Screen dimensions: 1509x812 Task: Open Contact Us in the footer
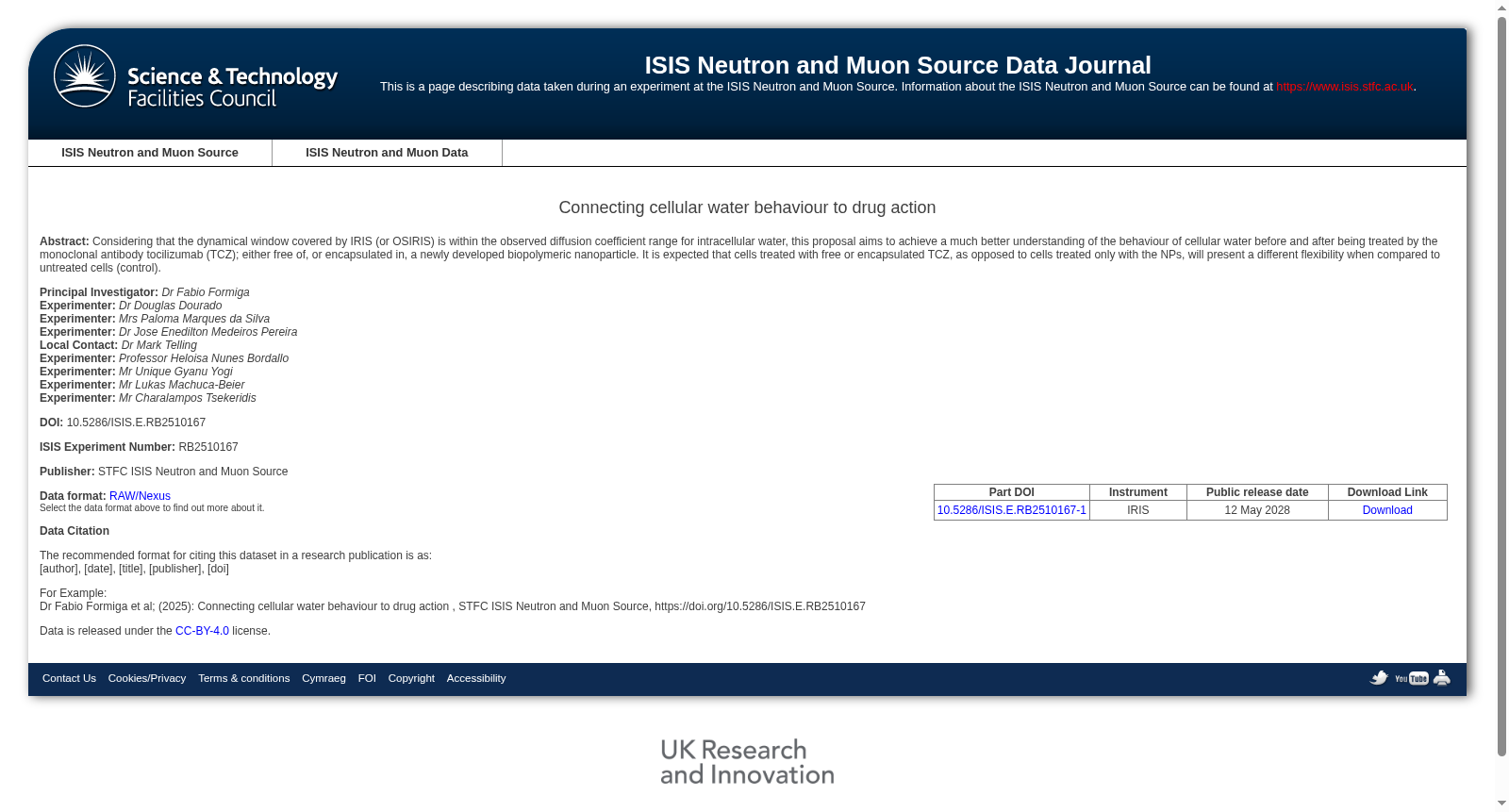click(69, 678)
